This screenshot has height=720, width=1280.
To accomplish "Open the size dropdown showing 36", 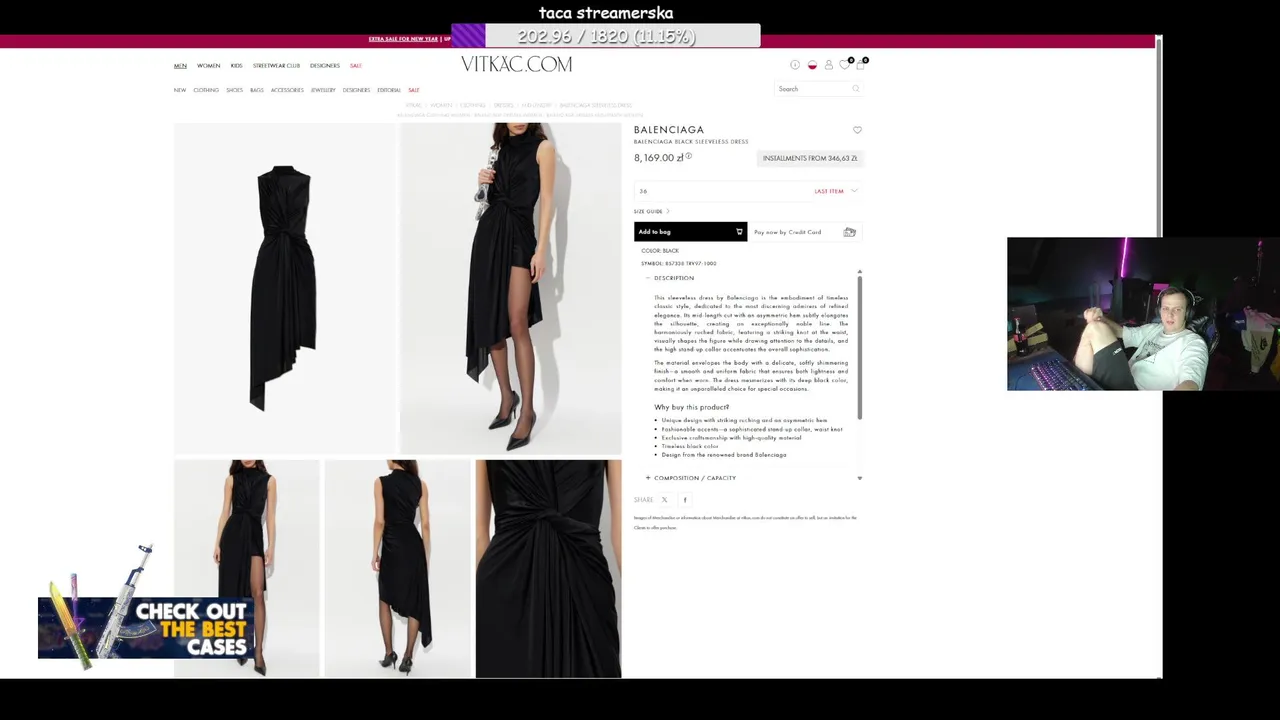I will point(748,191).
